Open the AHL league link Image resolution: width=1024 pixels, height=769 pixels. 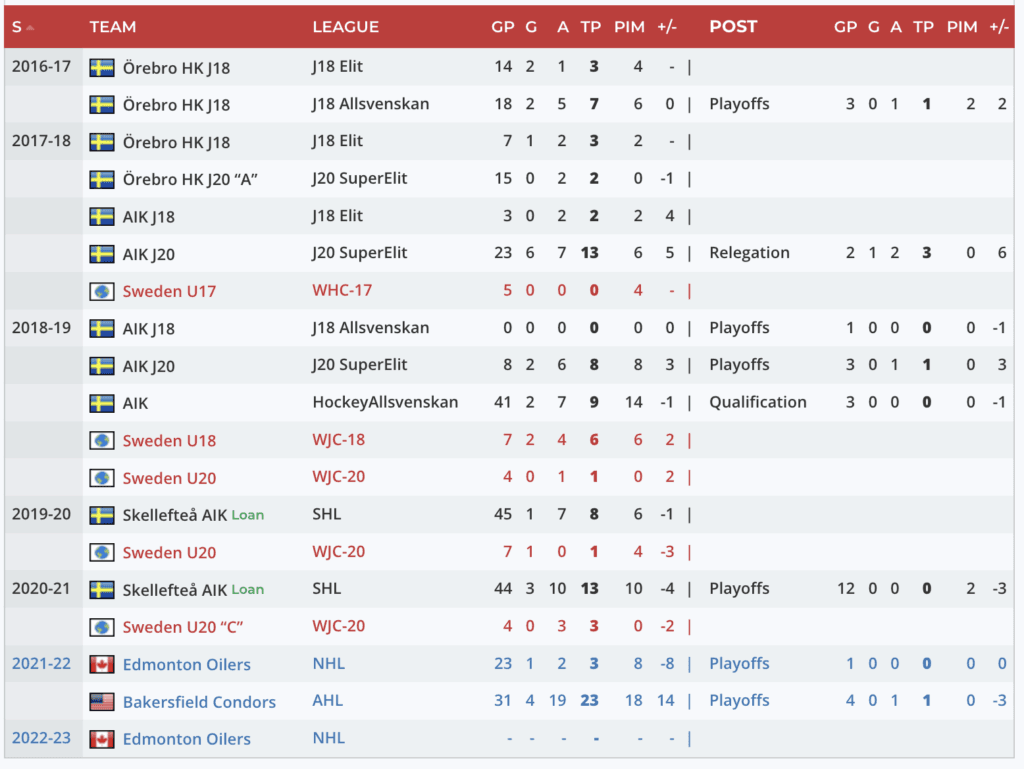tap(327, 701)
